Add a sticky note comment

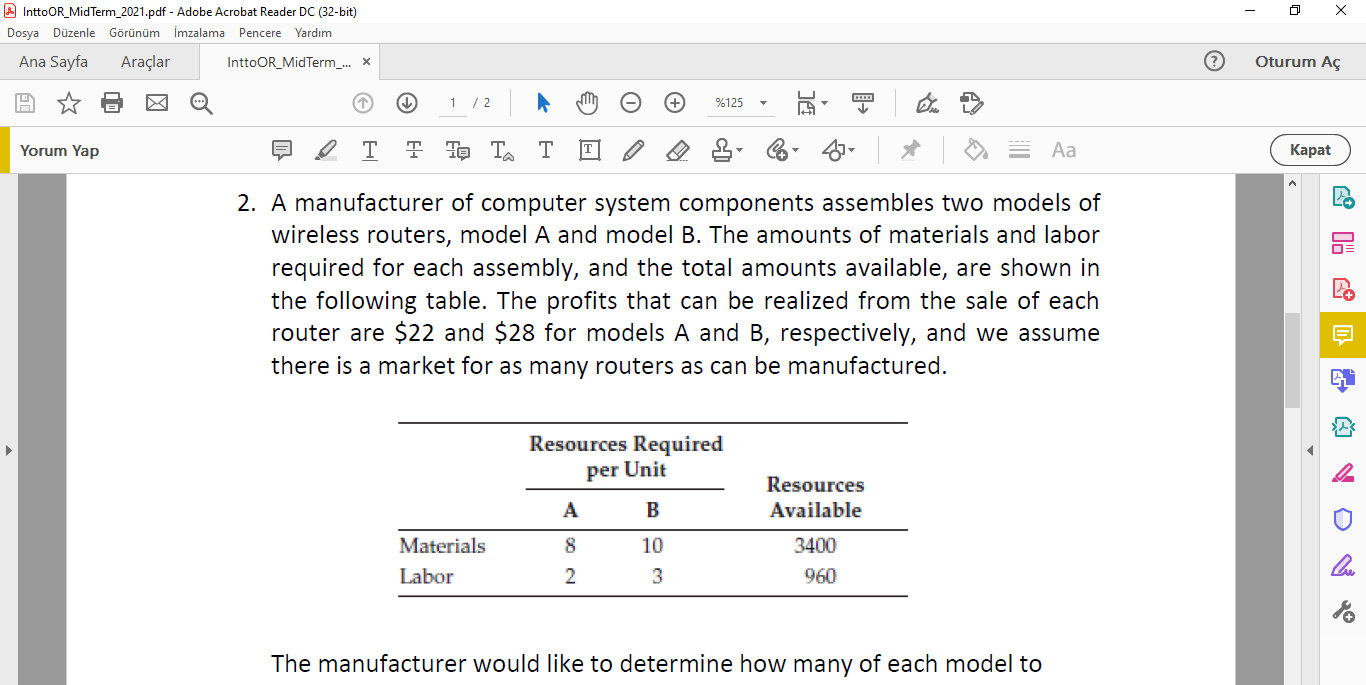click(x=282, y=150)
